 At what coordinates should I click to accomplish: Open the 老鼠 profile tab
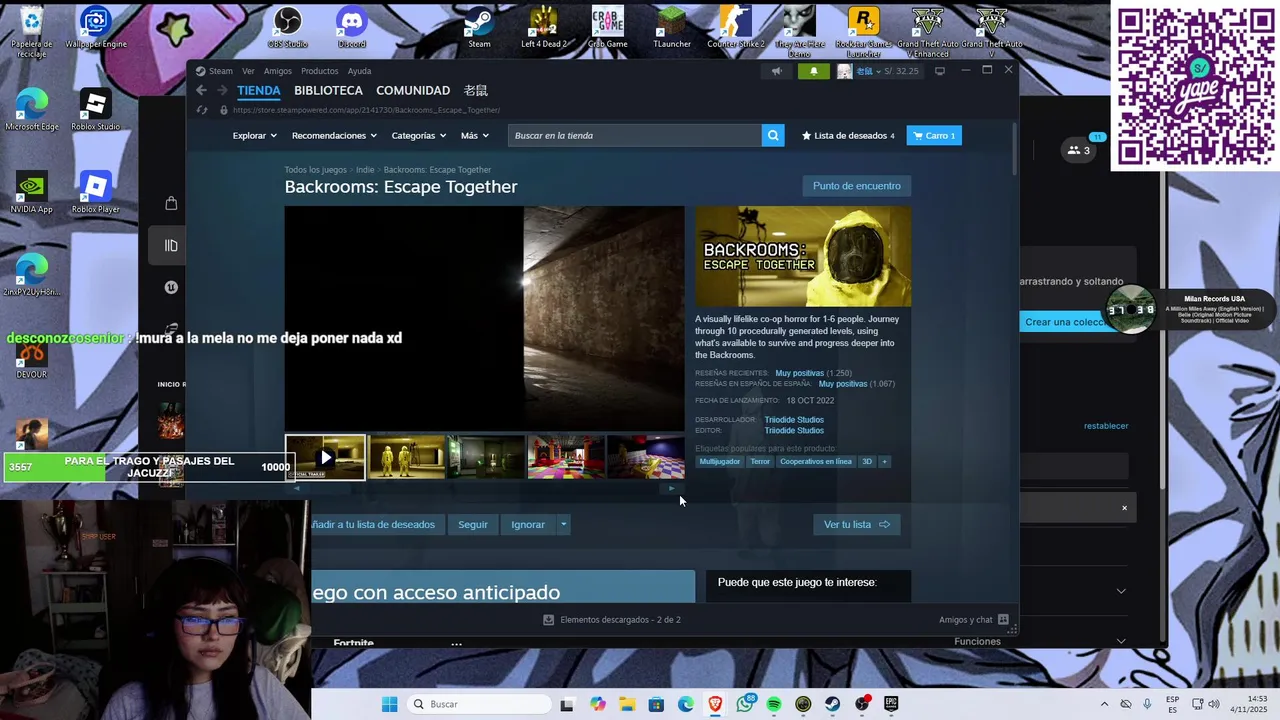[476, 90]
